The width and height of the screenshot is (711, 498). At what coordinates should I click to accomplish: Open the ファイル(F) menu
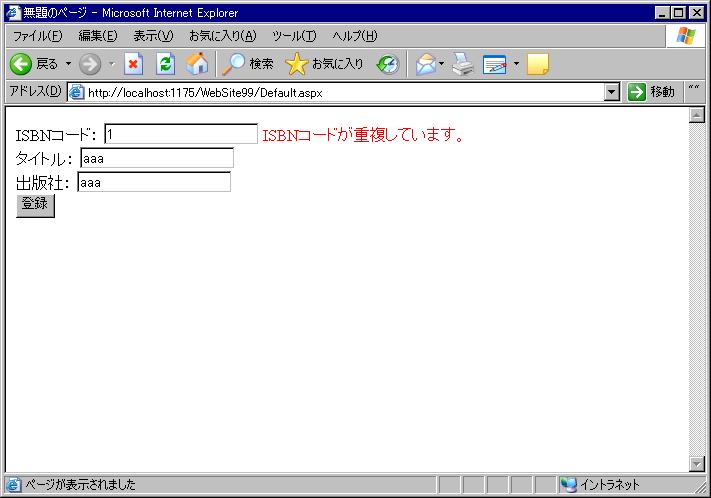[x=37, y=36]
